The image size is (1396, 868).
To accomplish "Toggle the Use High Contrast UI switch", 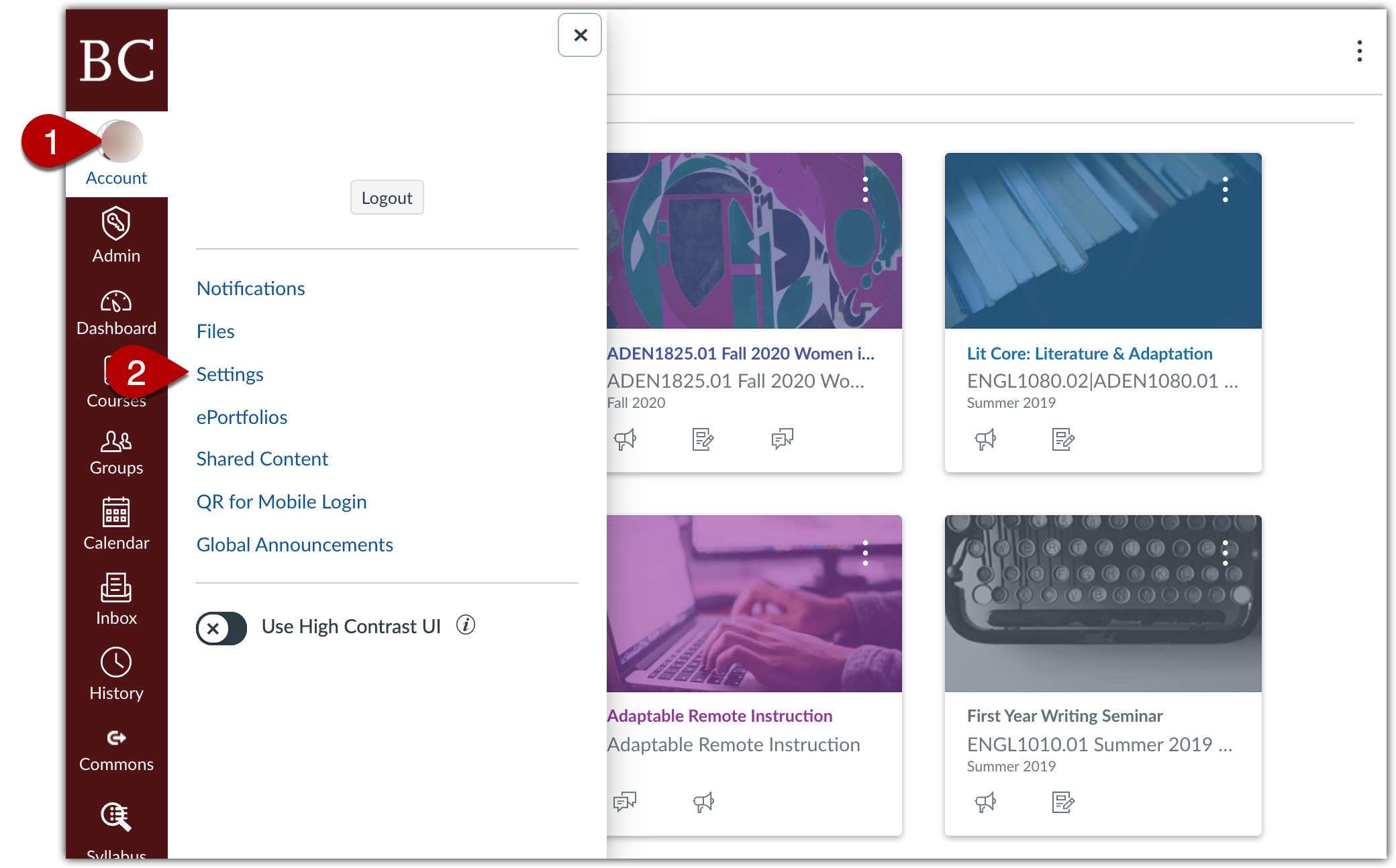I will 221,627.
